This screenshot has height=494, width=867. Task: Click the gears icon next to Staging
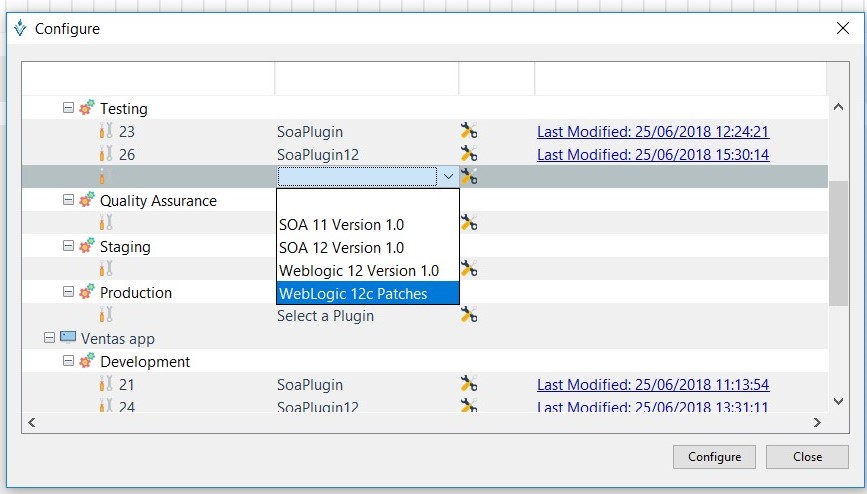pos(86,246)
